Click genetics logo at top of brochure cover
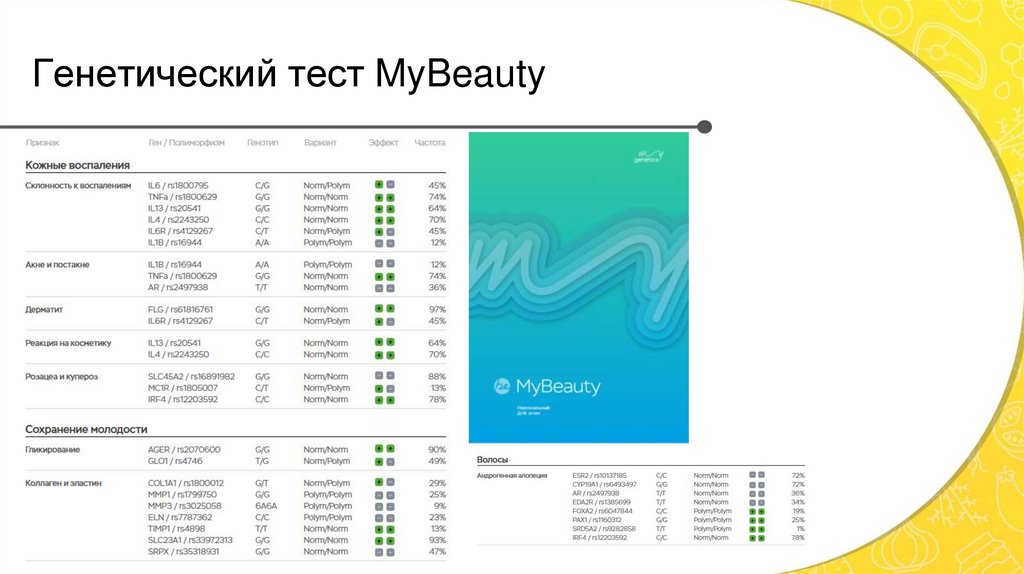1024x574 pixels. coord(648,156)
